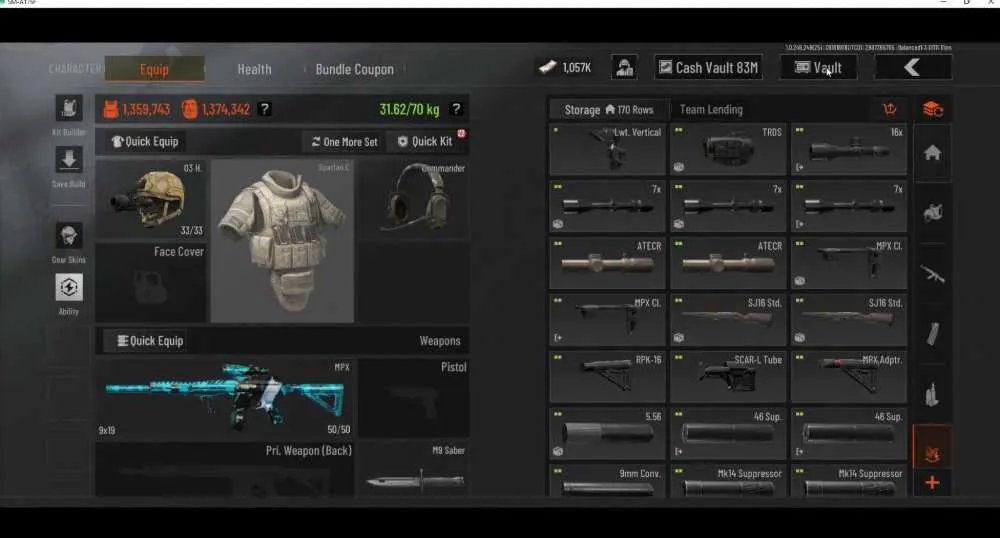This screenshot has width=1000, height=538.
Task: Click the empty Pistol slot
Action: [x=414, y=398]
